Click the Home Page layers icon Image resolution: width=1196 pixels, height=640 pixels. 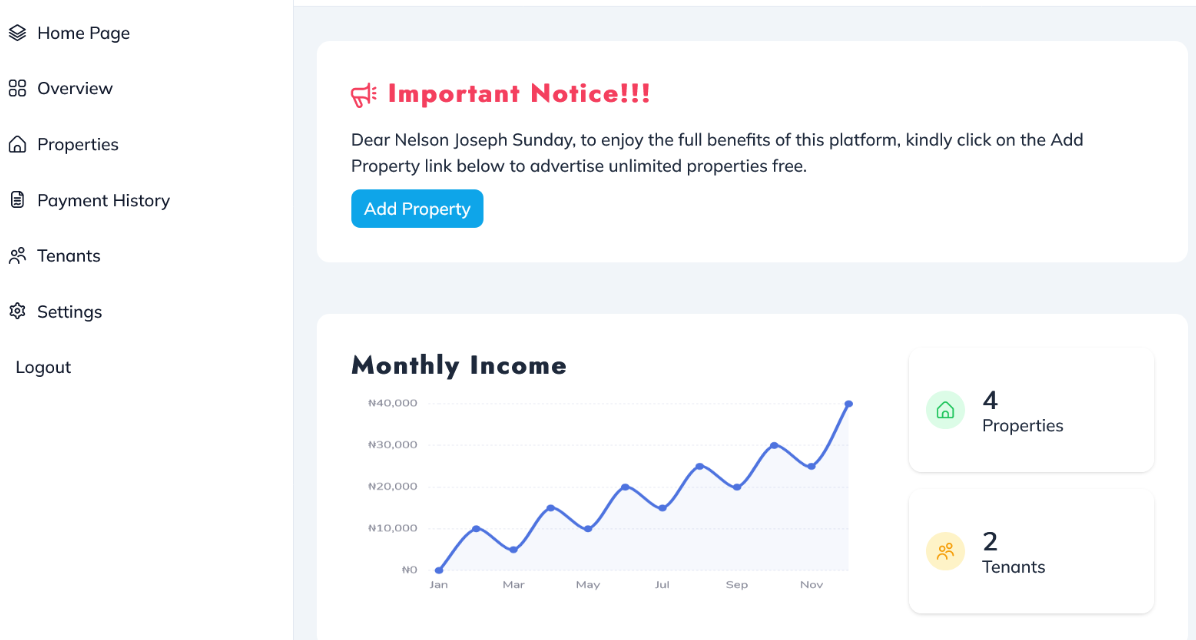(17, 33)
